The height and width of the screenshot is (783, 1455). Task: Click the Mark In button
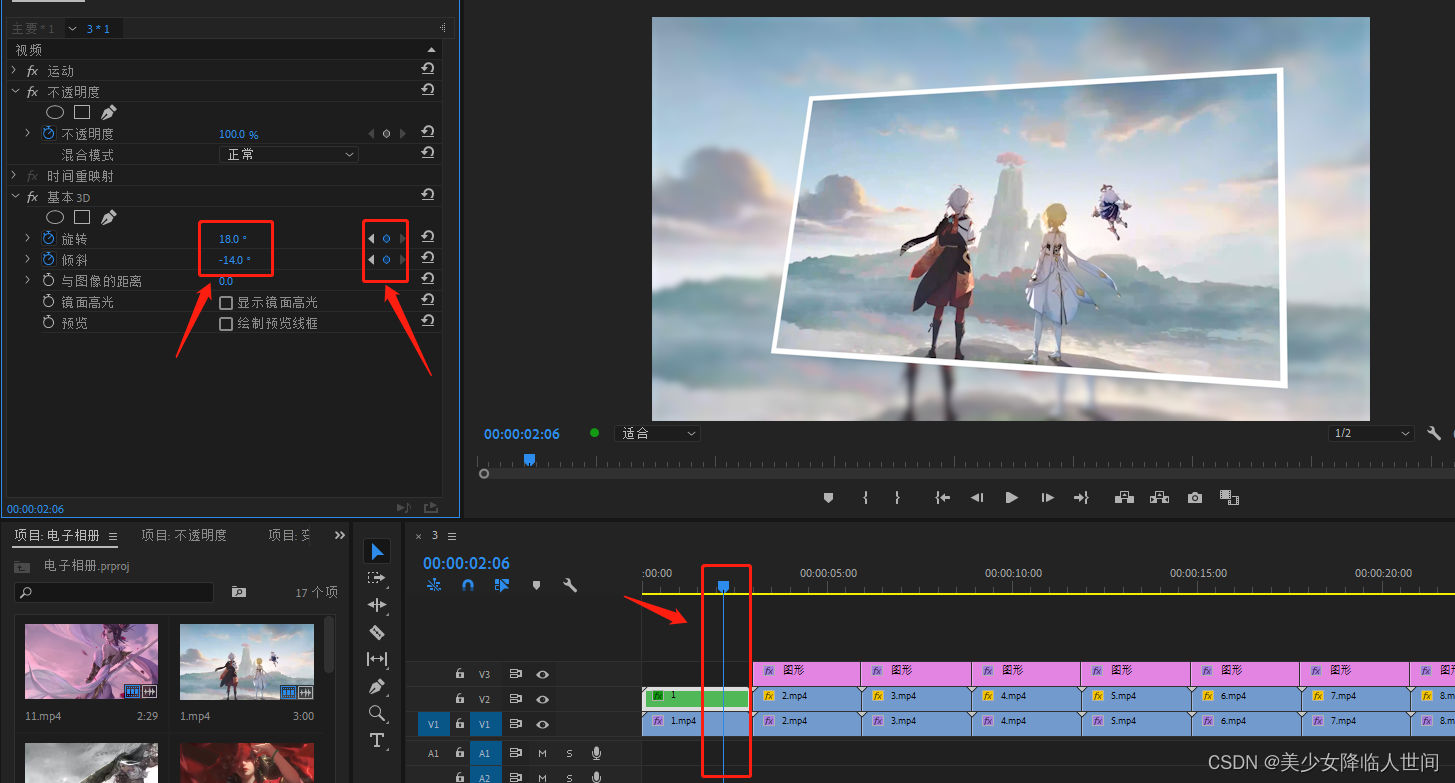pyautogui.click(x=865, y=497)
